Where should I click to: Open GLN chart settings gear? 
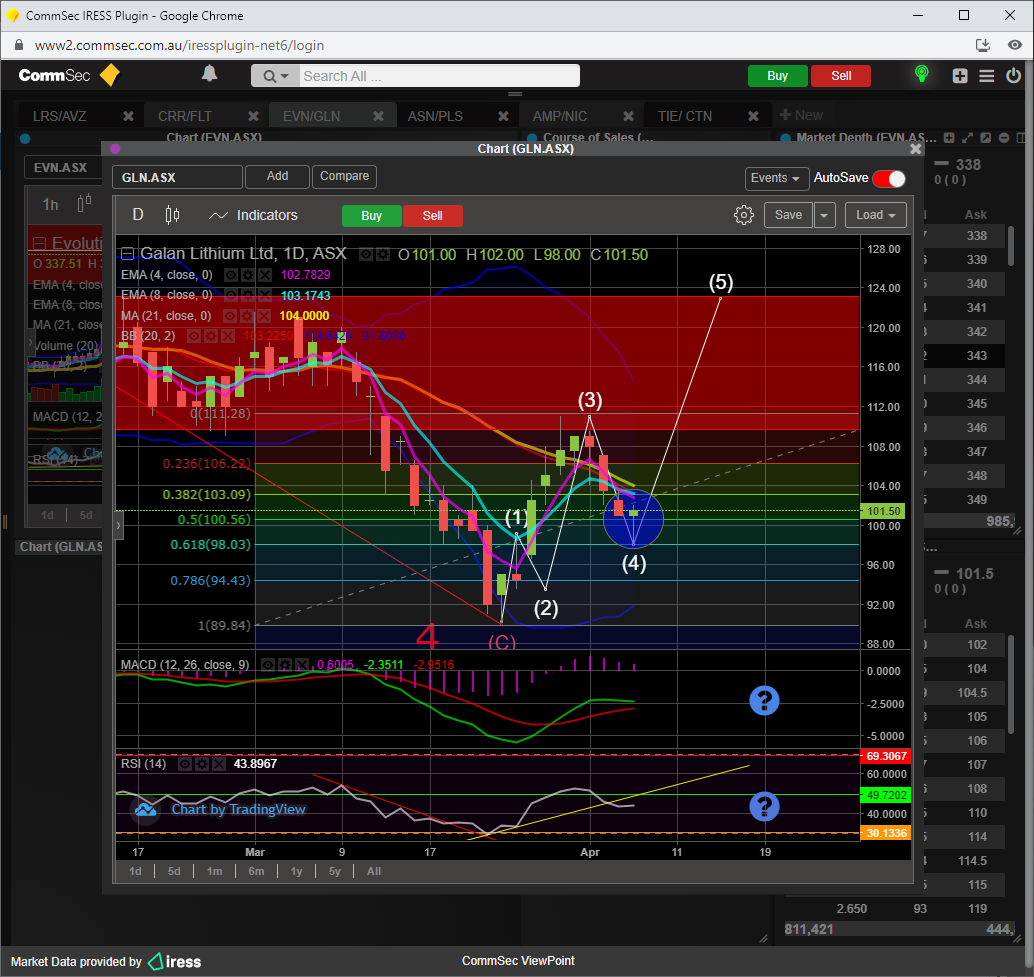(x=744, y=215)
